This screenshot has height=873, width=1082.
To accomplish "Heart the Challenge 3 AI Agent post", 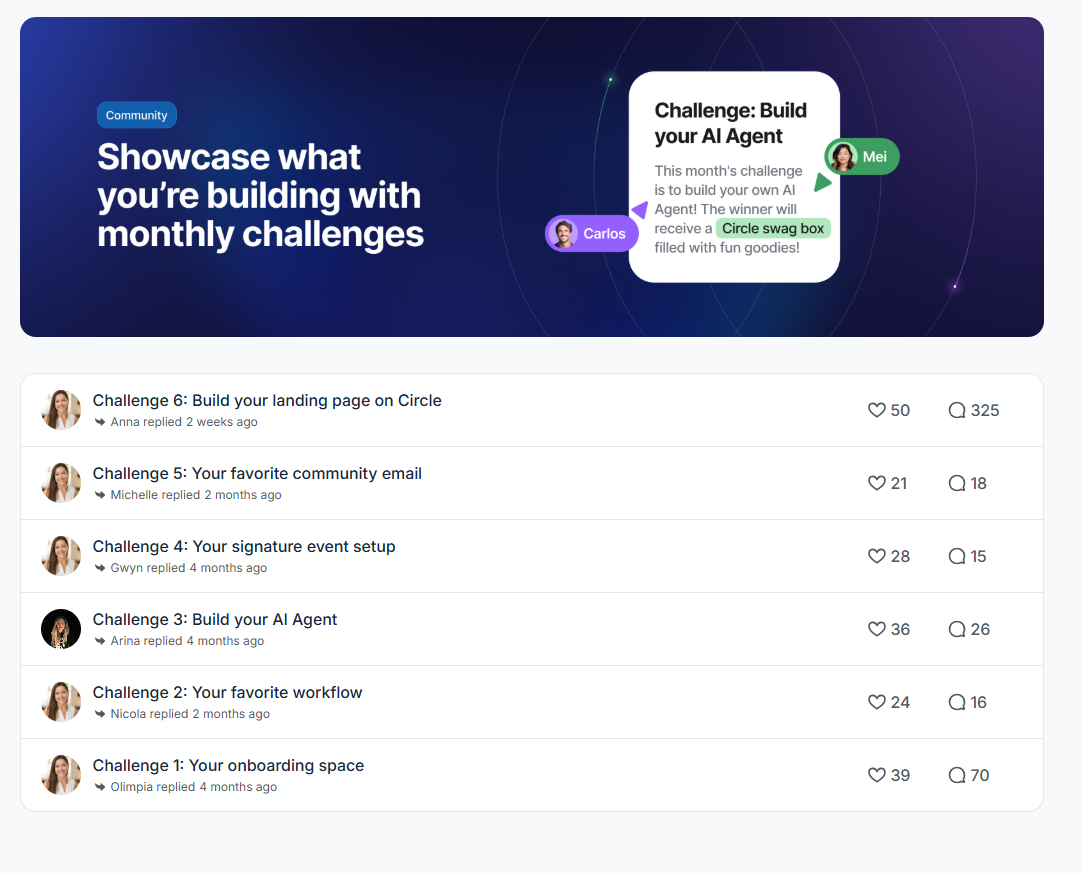I will (x=876, y=629).
